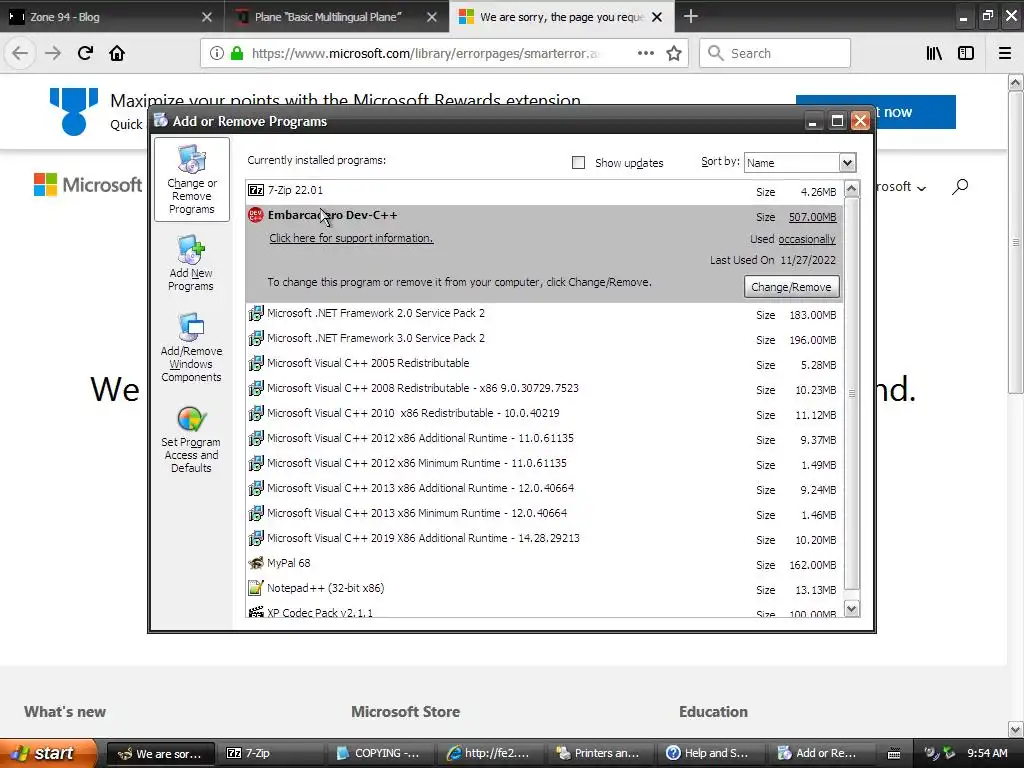Select Visual C++ 2013 x86 Additional Runtime row
Viewport: 1024px width, 768px height.
tap(544, 488)
